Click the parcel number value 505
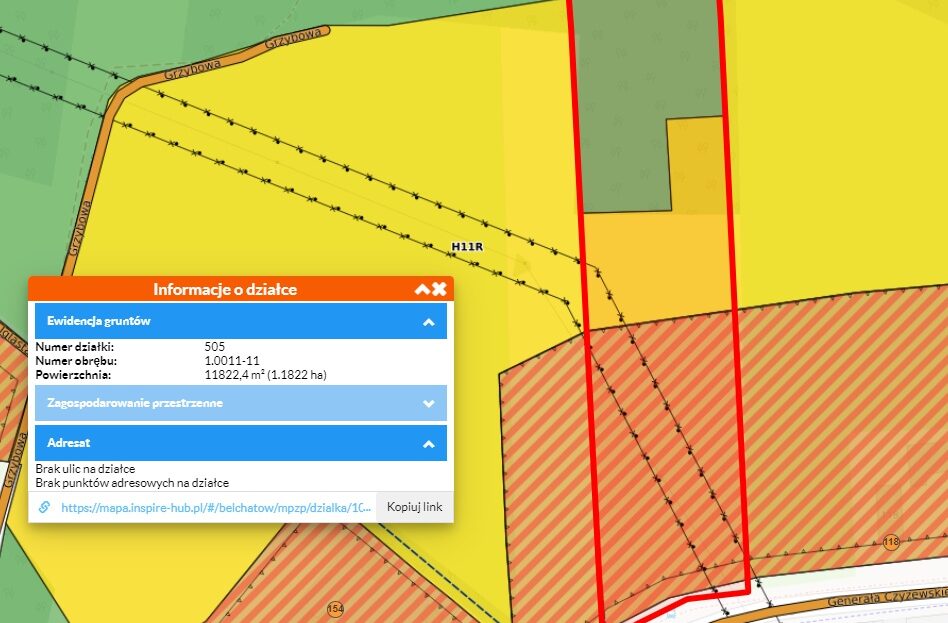The height and width of the screenshot is (623, 948). [213, 347]
